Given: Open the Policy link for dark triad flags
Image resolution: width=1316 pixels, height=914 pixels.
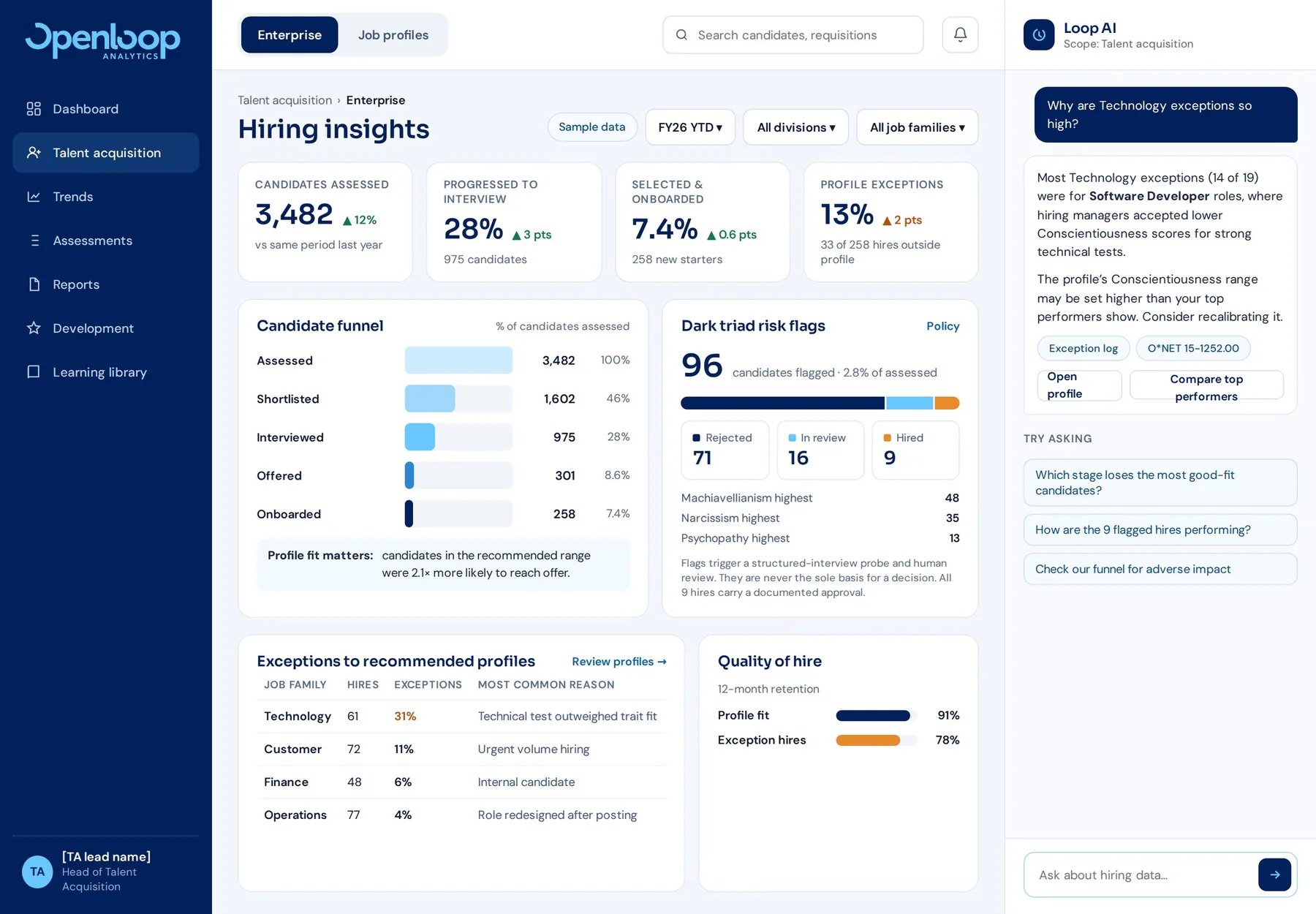Looking at the screenshot, I should [943, 326].
